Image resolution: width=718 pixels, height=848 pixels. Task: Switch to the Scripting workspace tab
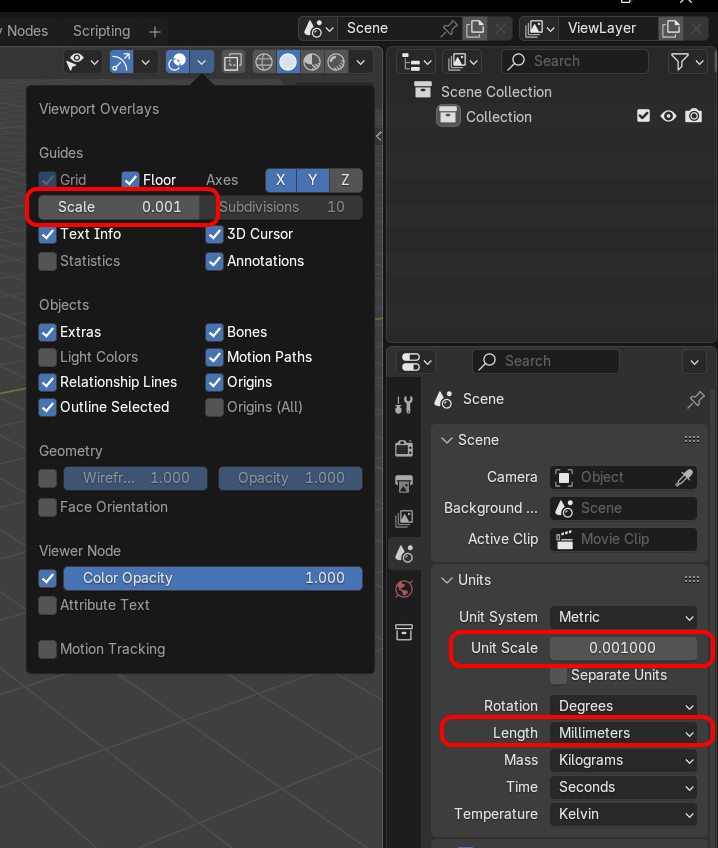(101, 31)
